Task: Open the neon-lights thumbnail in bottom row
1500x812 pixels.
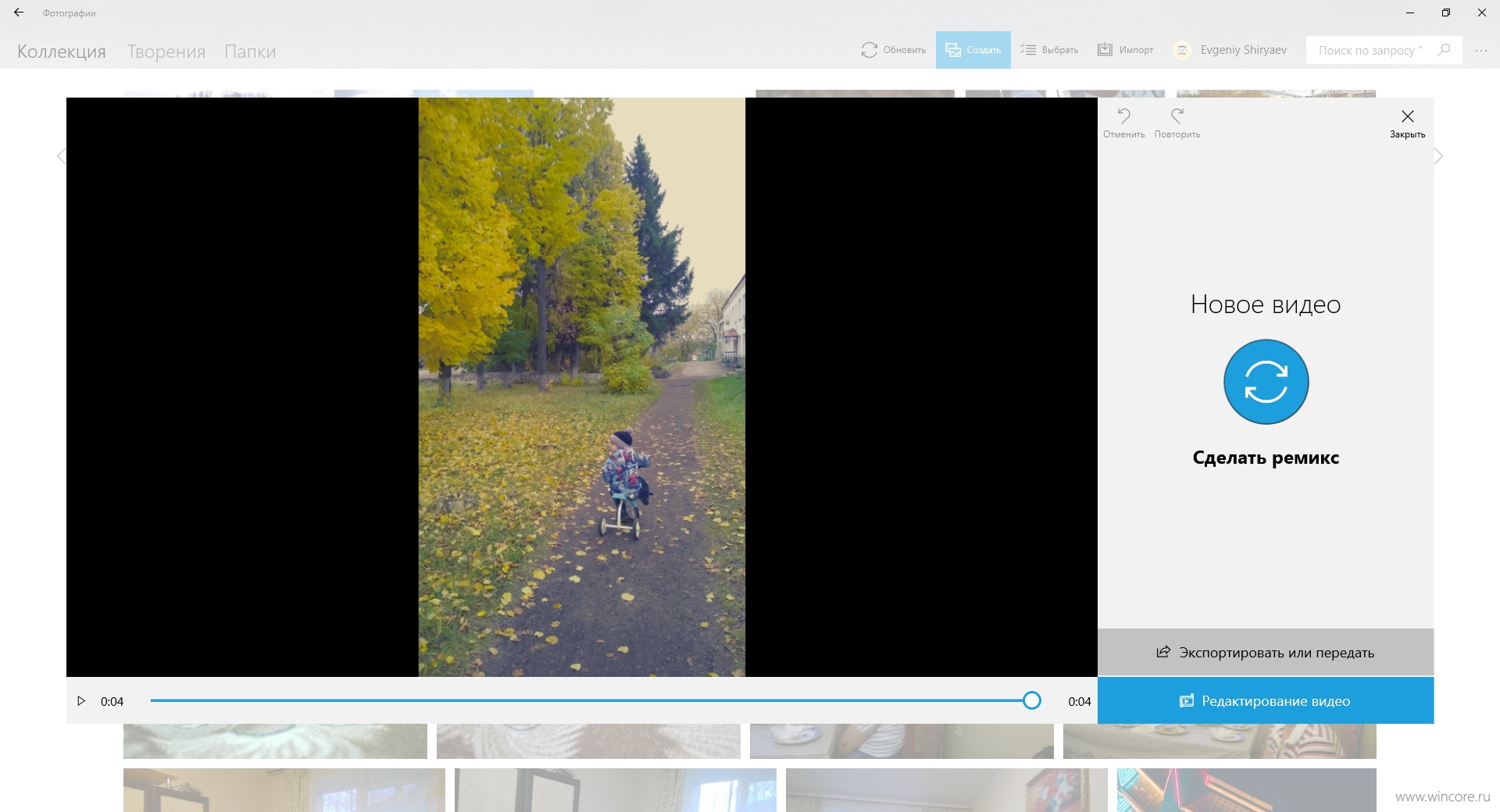Action: [x=1246, y=790]
